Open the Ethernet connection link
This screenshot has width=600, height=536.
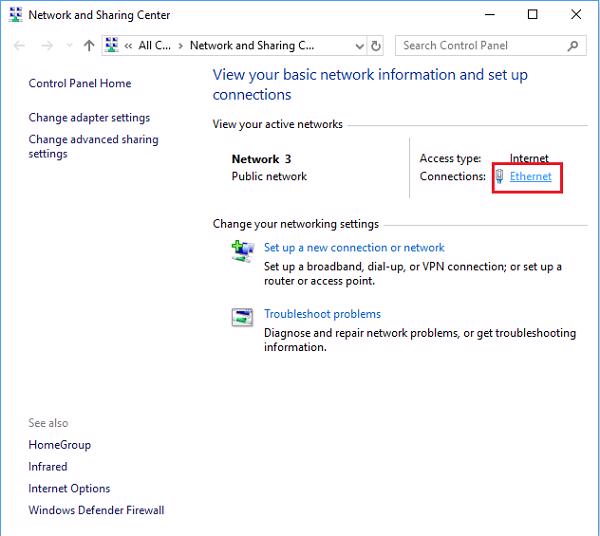pos(530,177)
